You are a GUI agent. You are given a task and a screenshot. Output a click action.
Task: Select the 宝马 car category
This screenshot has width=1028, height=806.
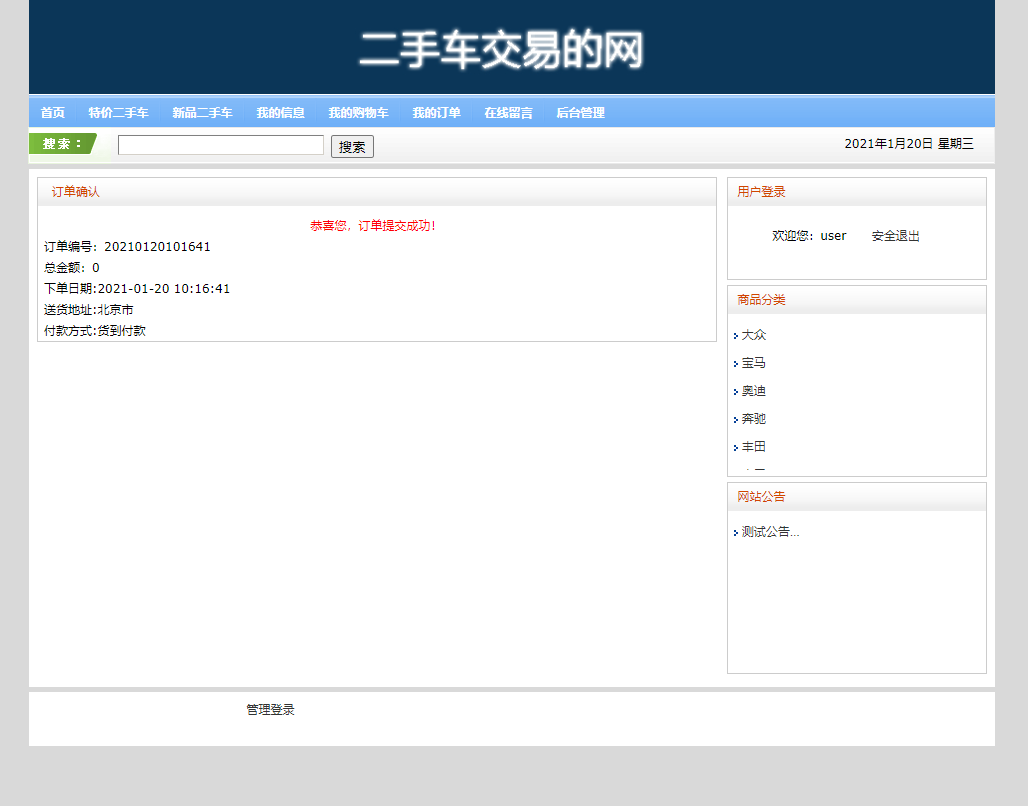[753, 363]
